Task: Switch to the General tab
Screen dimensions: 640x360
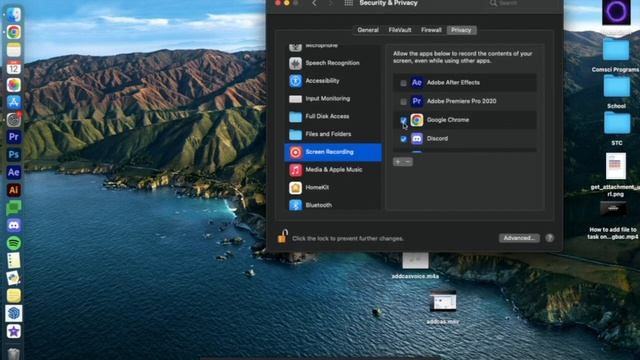Action: [x=368, y=30]
